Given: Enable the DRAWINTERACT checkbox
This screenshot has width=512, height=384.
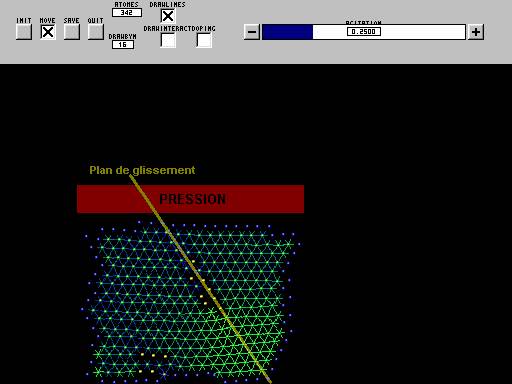Looking at the screenshot, I should pos(168,40).
